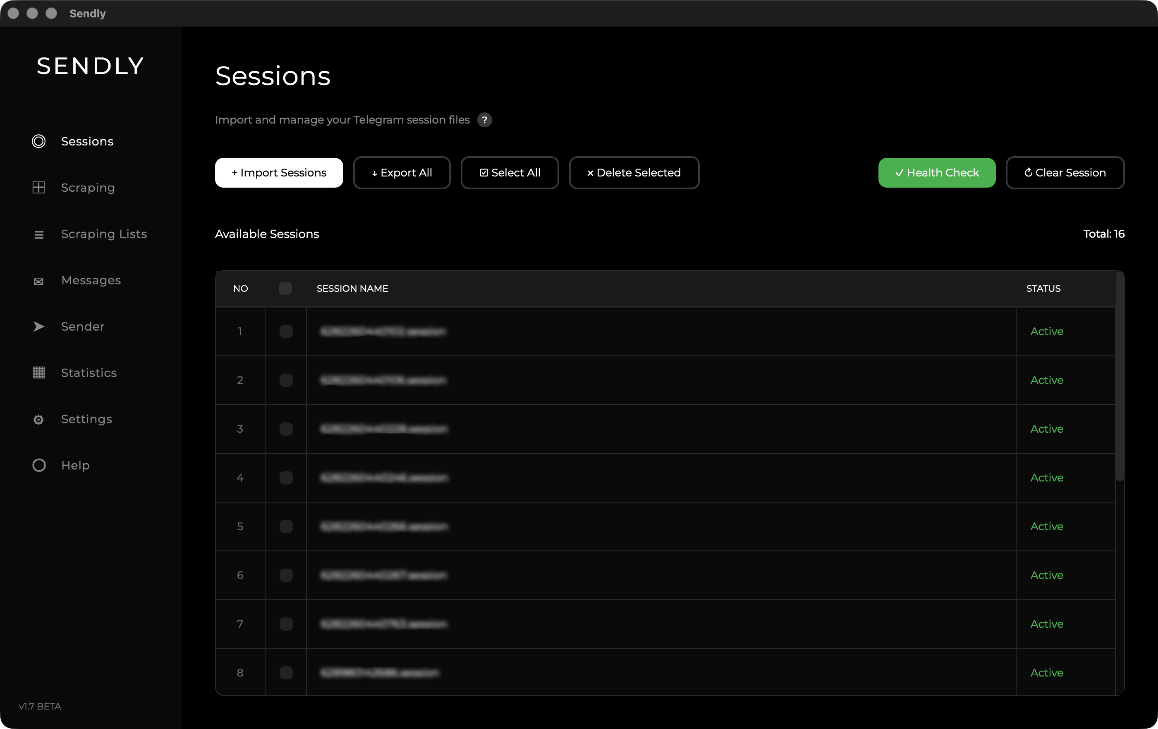Click the Import Sessions button
Image resolution: width=1158 pixels, height=729 pixels.
point(279,173)
